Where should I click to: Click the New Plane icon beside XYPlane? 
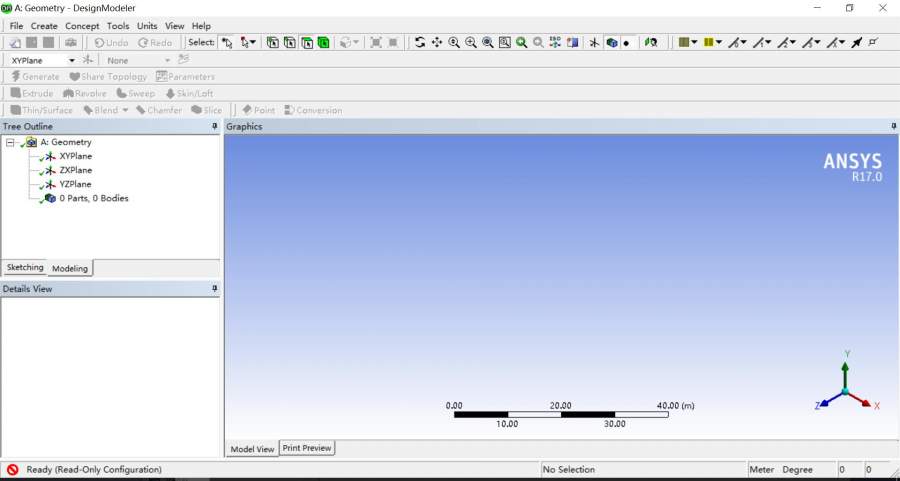[x=87, y=60]
